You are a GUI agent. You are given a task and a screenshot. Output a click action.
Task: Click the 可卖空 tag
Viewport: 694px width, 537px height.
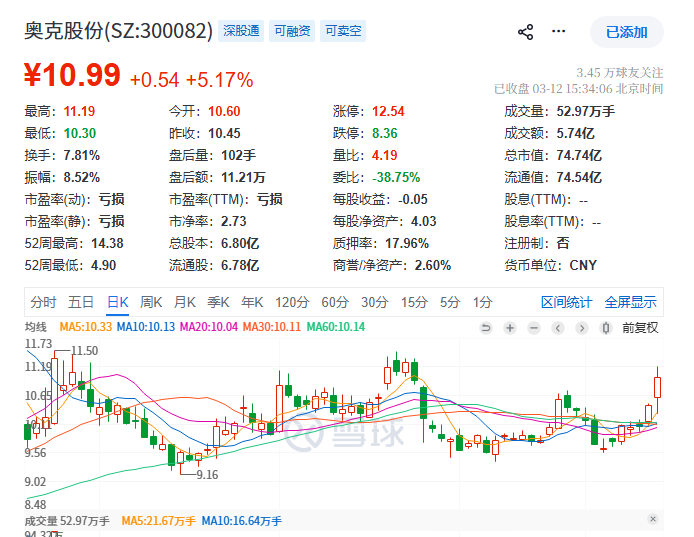343,31
